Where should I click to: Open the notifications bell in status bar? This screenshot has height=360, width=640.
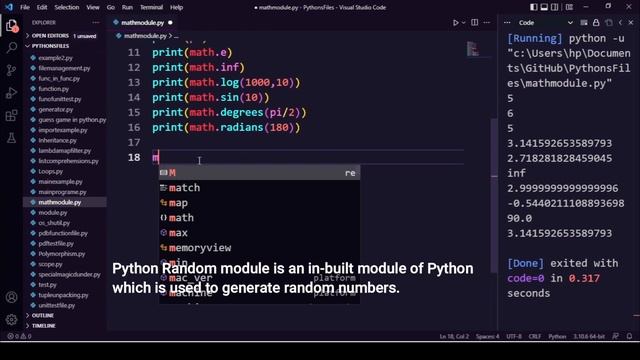629,336
